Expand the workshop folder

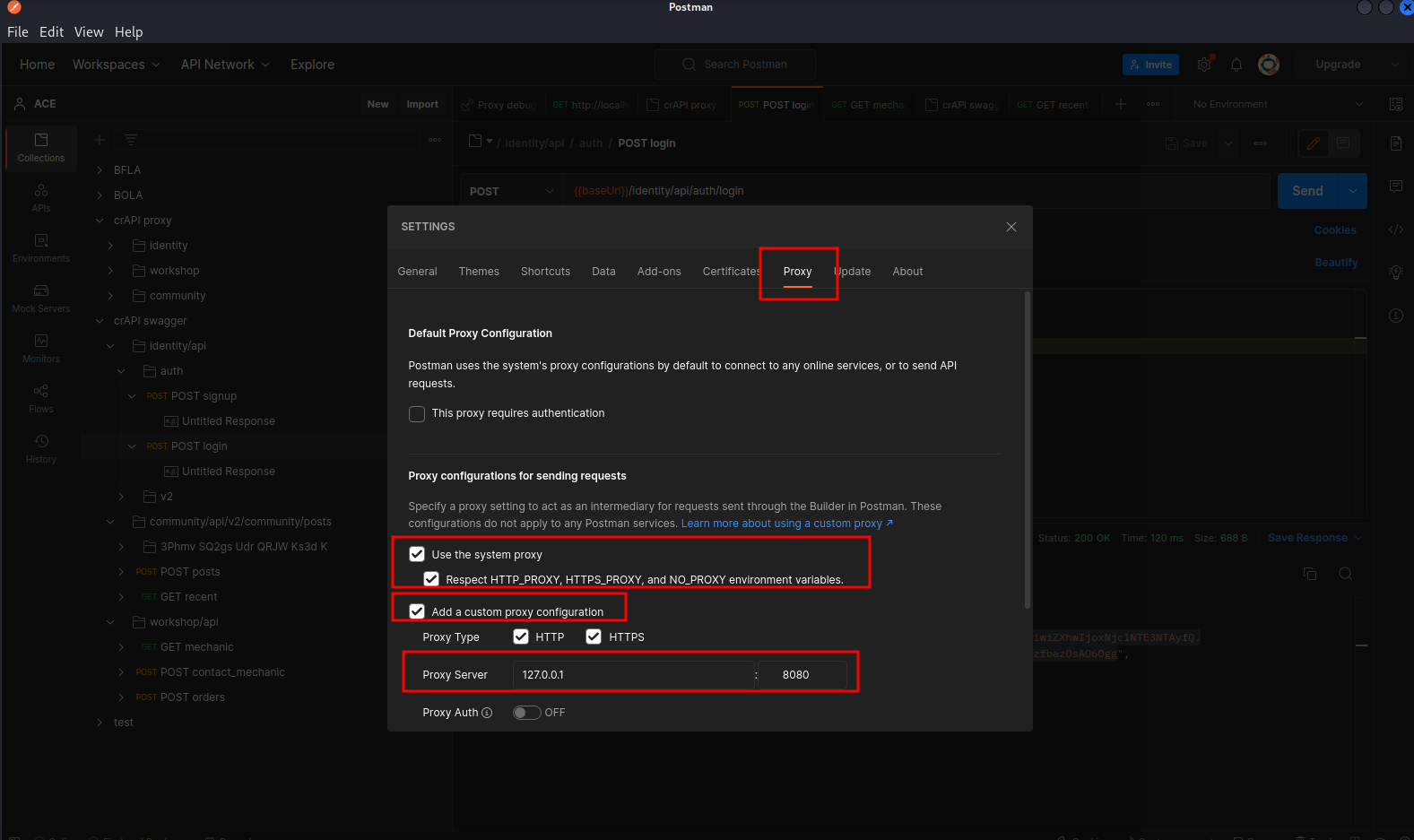click(110, 271)
